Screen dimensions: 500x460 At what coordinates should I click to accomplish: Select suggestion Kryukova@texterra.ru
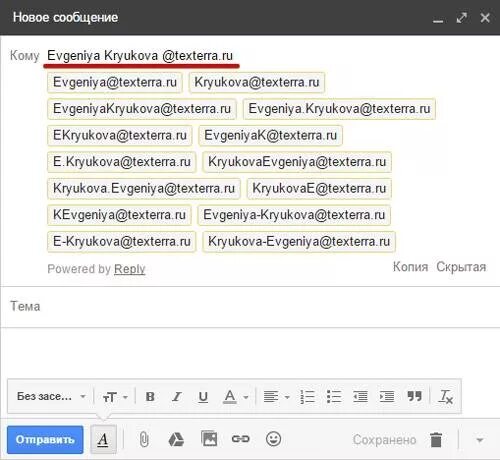coord(257,82)
